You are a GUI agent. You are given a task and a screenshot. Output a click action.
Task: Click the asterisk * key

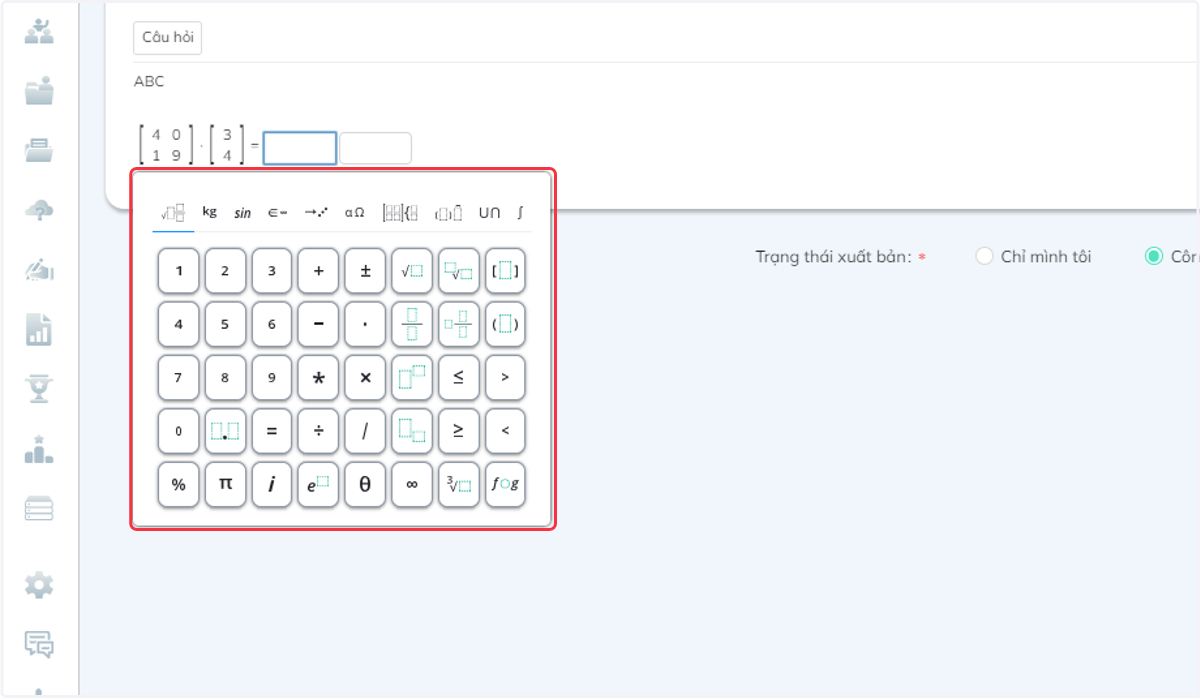tap(318, 377)
